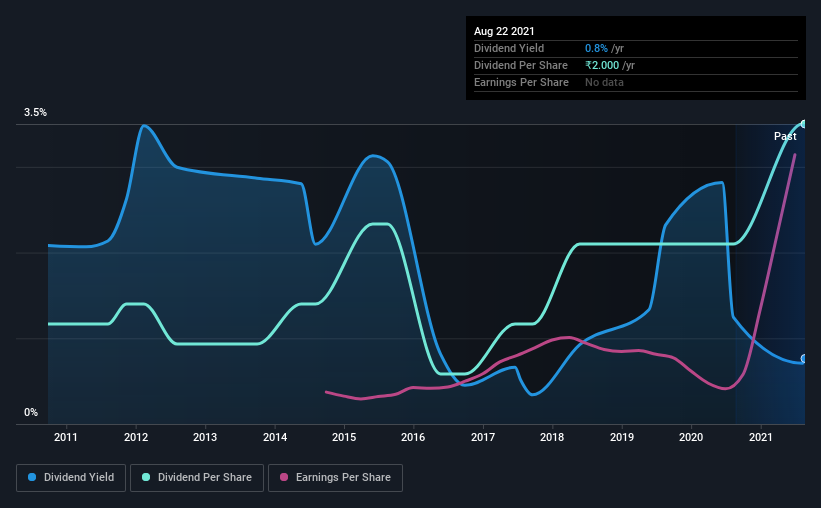Click the 0% y-axis label
This screenshot has width=821, height=508.
pyautogui.click(x=31, y=413)
